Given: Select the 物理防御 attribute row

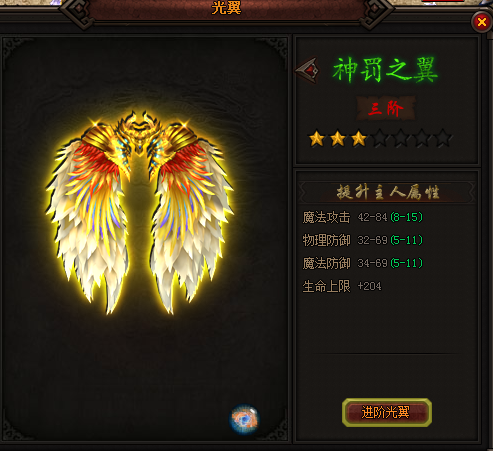Looking at the screenshot, I should (x=363, y=240).
